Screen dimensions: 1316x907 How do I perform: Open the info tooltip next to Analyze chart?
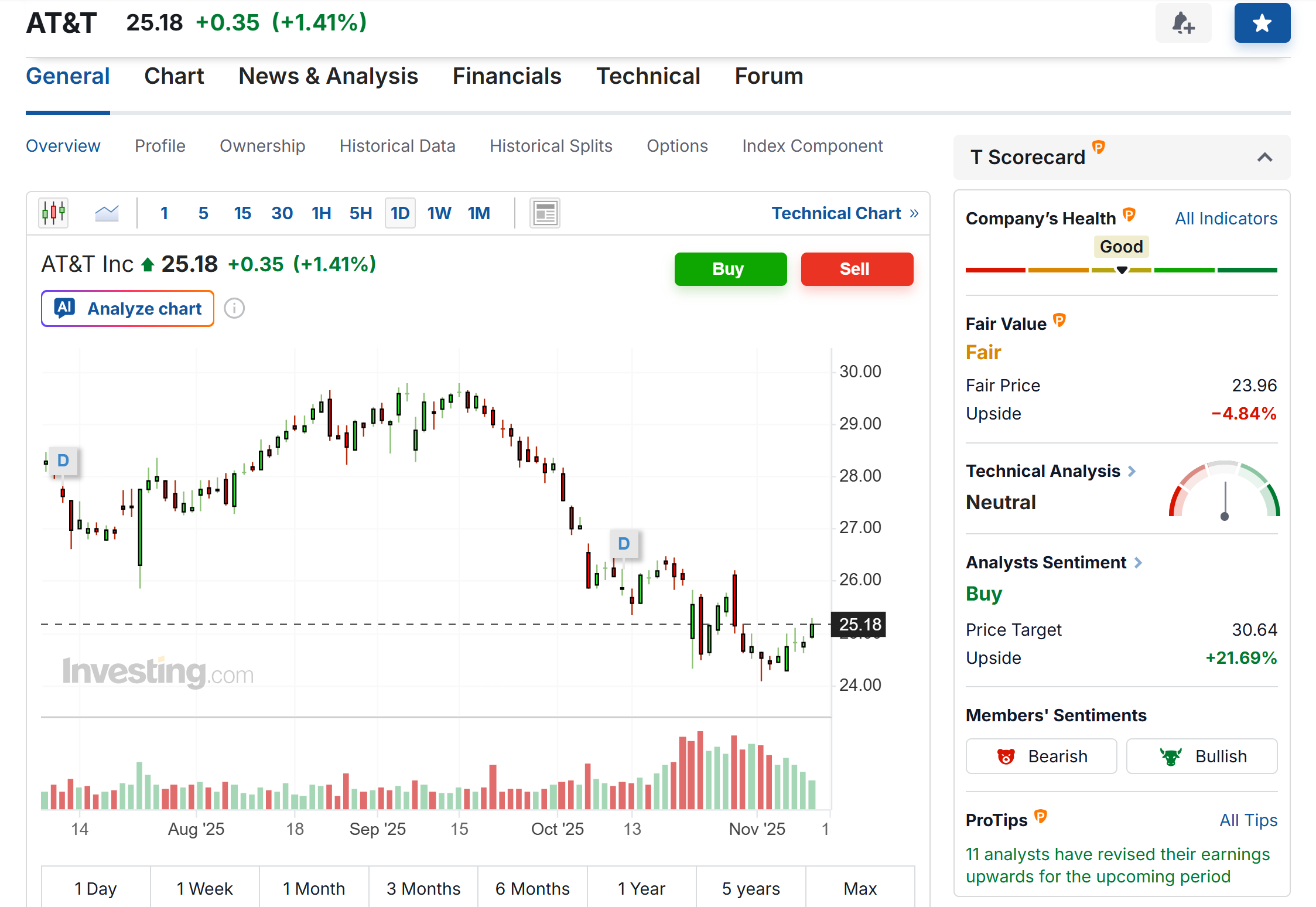[x=234, y=308]
